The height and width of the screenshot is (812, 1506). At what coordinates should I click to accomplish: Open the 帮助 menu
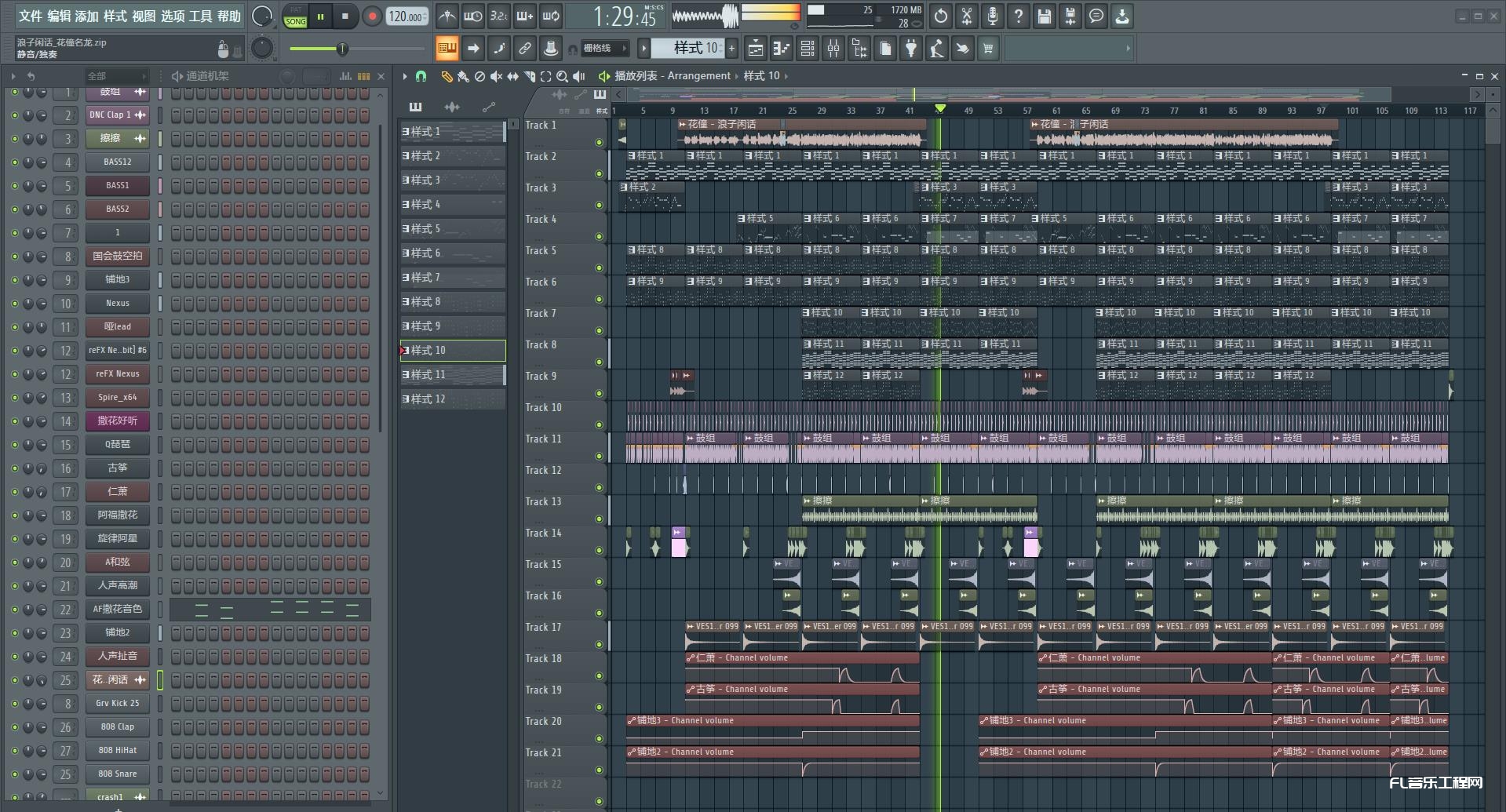(x=229, y=16)
